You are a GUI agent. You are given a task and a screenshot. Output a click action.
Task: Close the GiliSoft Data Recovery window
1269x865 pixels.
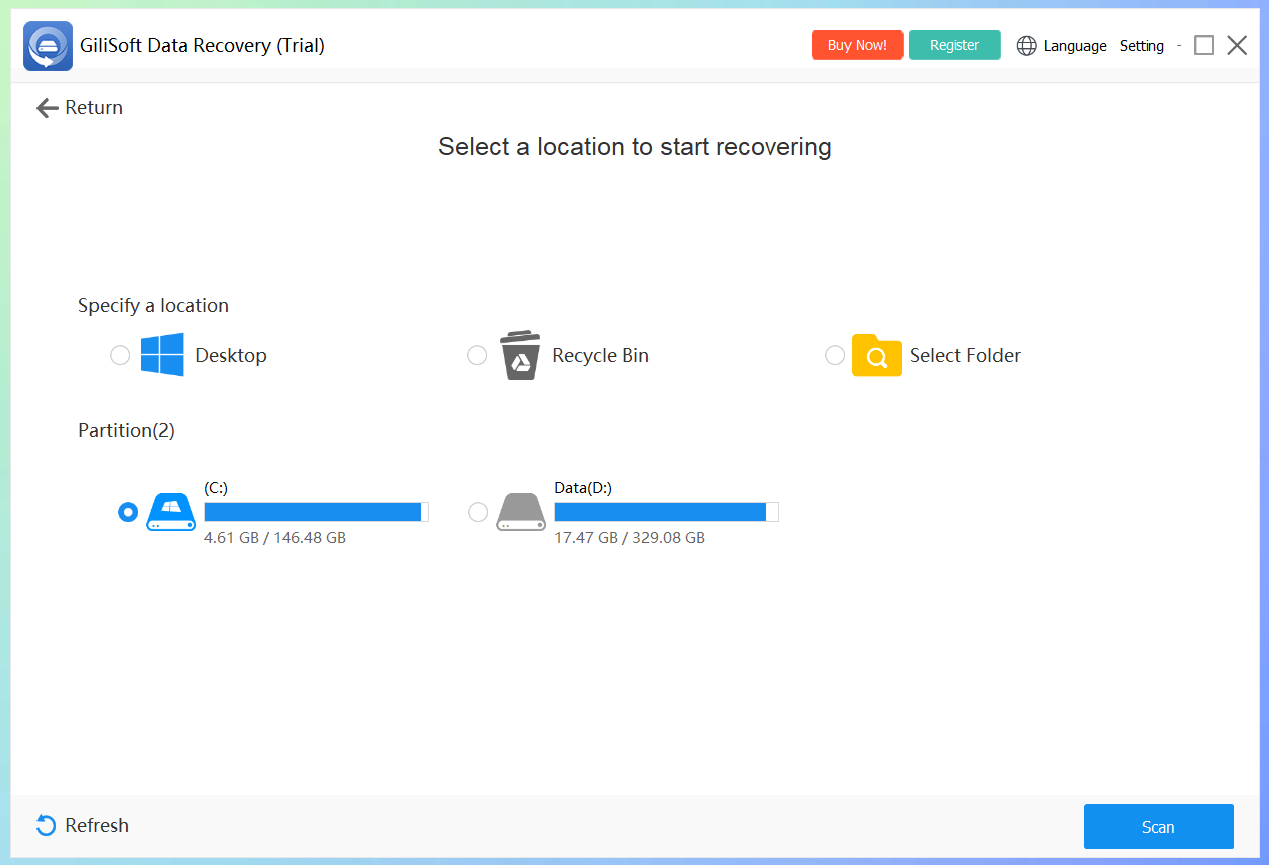(x=1238, y=46)
